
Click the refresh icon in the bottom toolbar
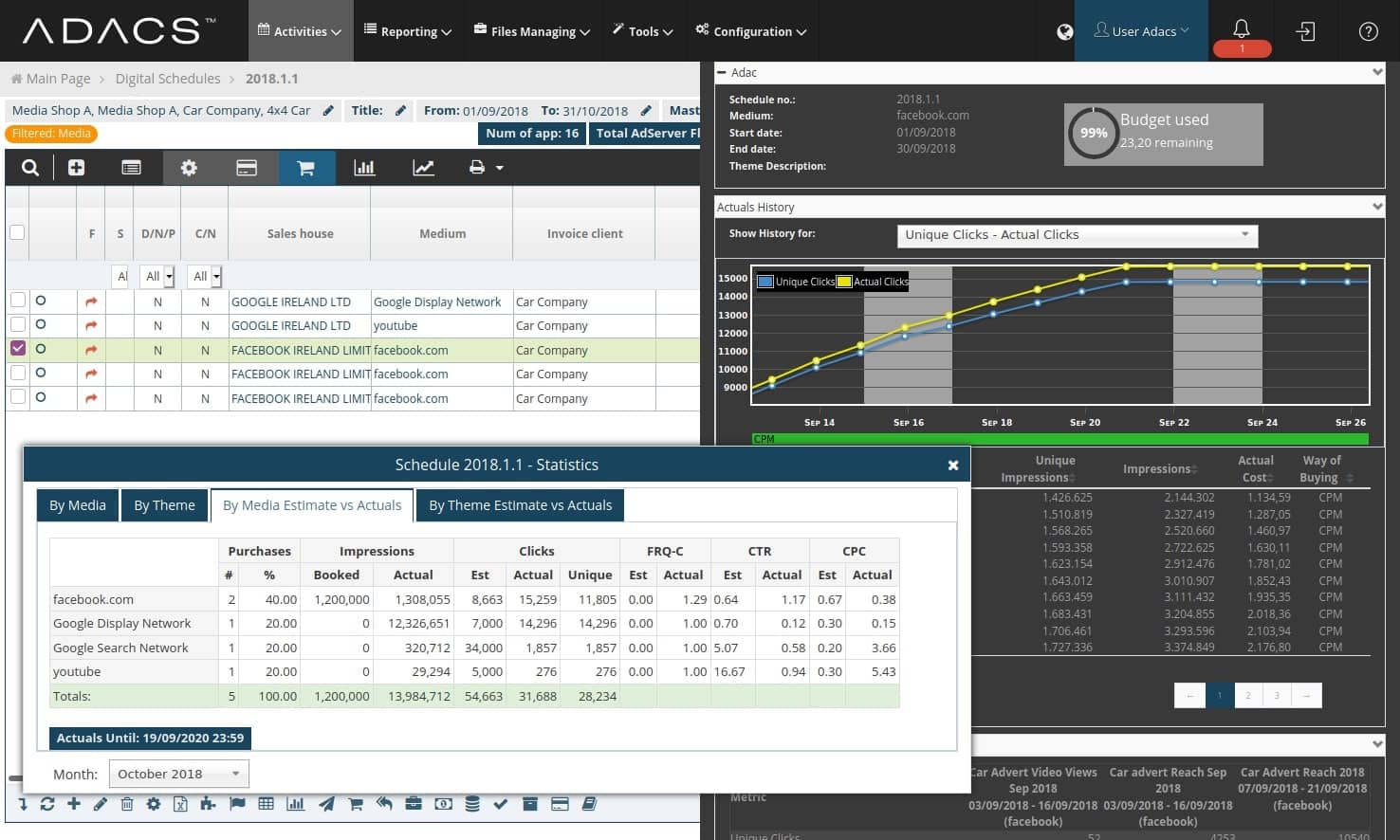tap(46, 804)
